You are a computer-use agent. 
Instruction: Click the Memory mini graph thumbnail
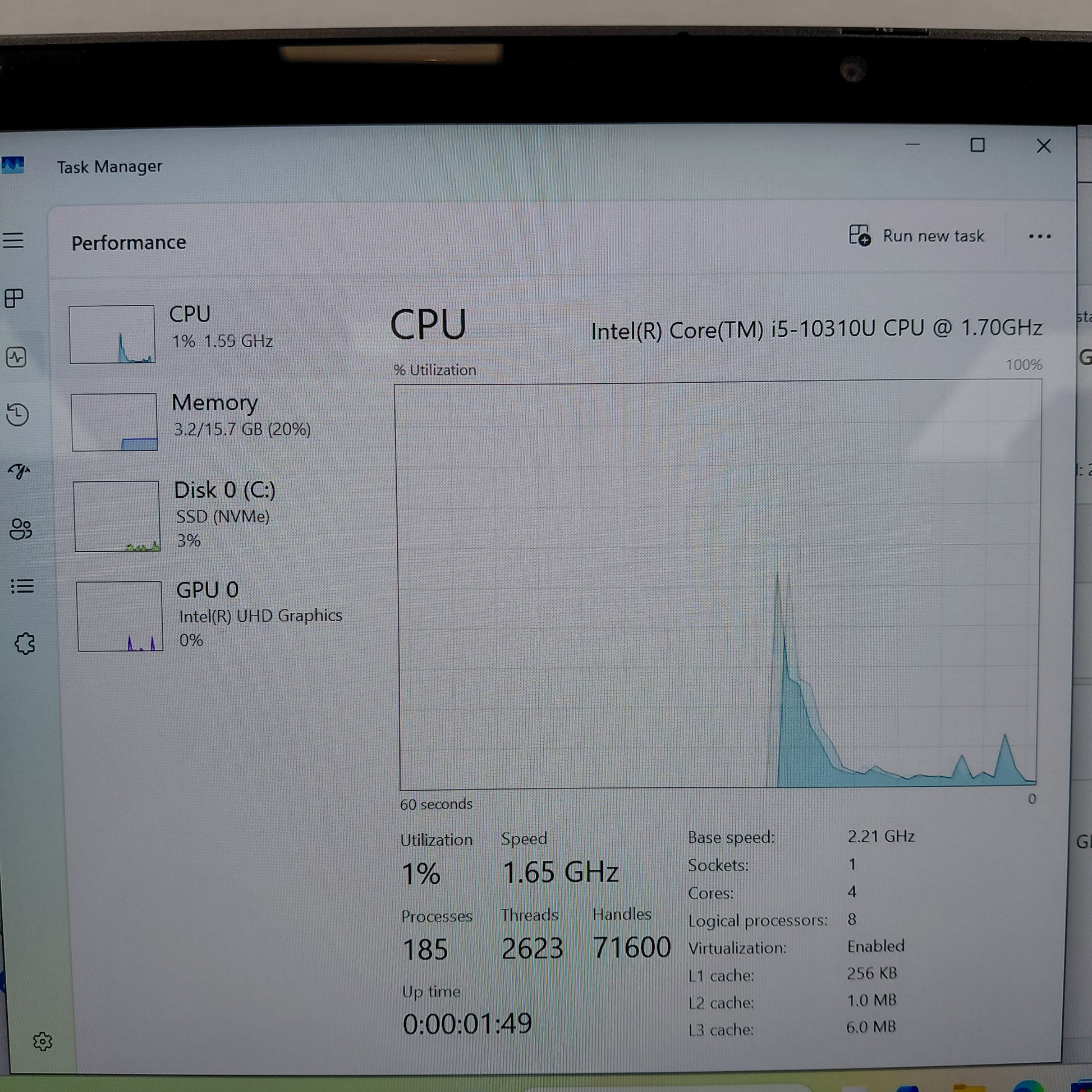click(114, 421)
